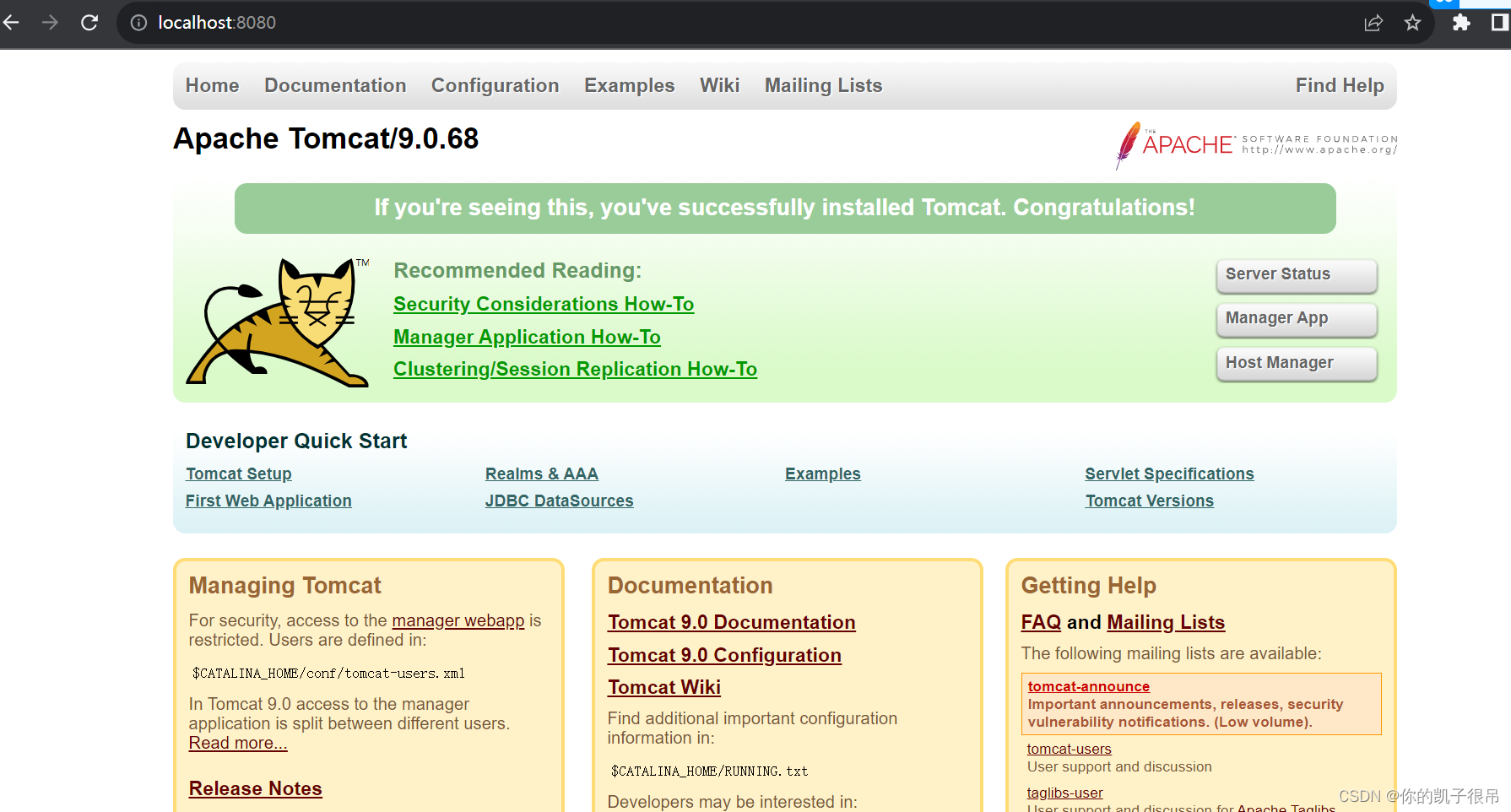Image resolution: width=1511 pixels, height=812 pixels.
Task: Open First Web Application link
Action: coord(268,501)
